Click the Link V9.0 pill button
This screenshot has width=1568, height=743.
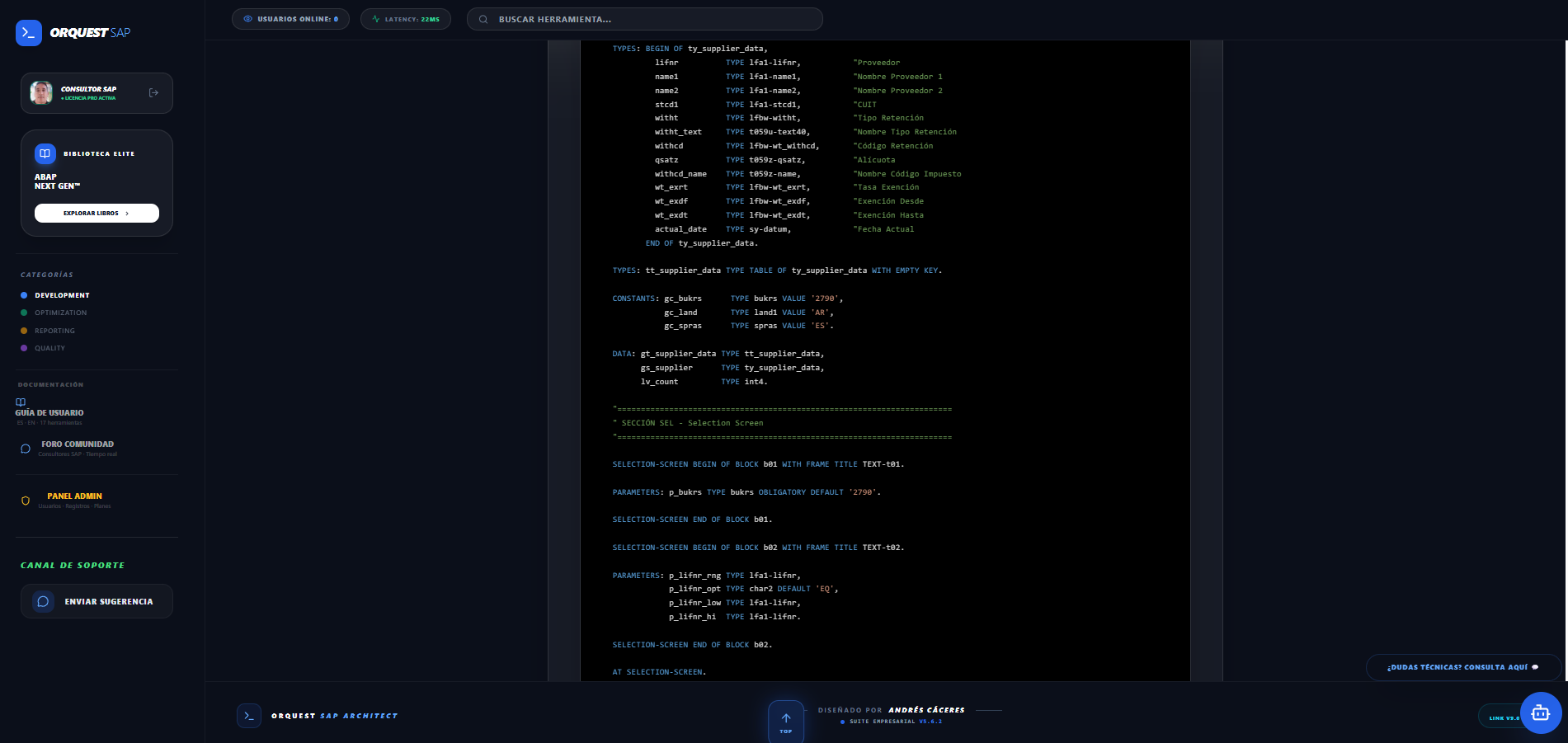[1503, 717]
